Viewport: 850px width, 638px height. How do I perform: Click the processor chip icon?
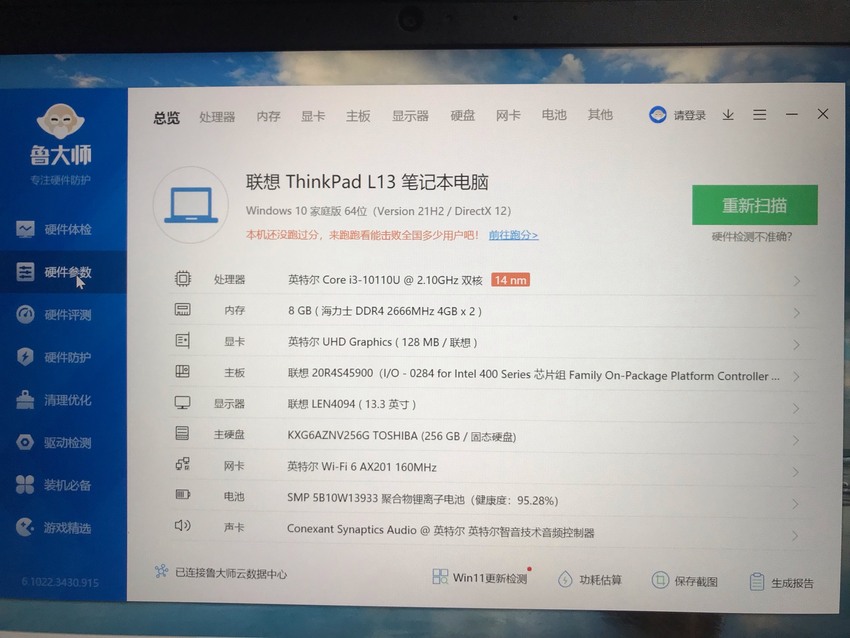(x=183, y=279)
